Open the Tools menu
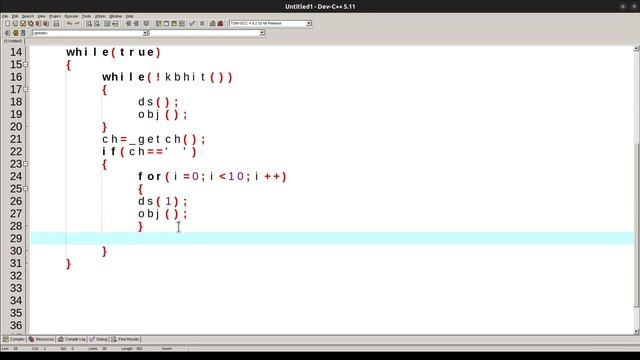Screen dimensions: 640x360 pyautogui.click(x=86, y=16)
